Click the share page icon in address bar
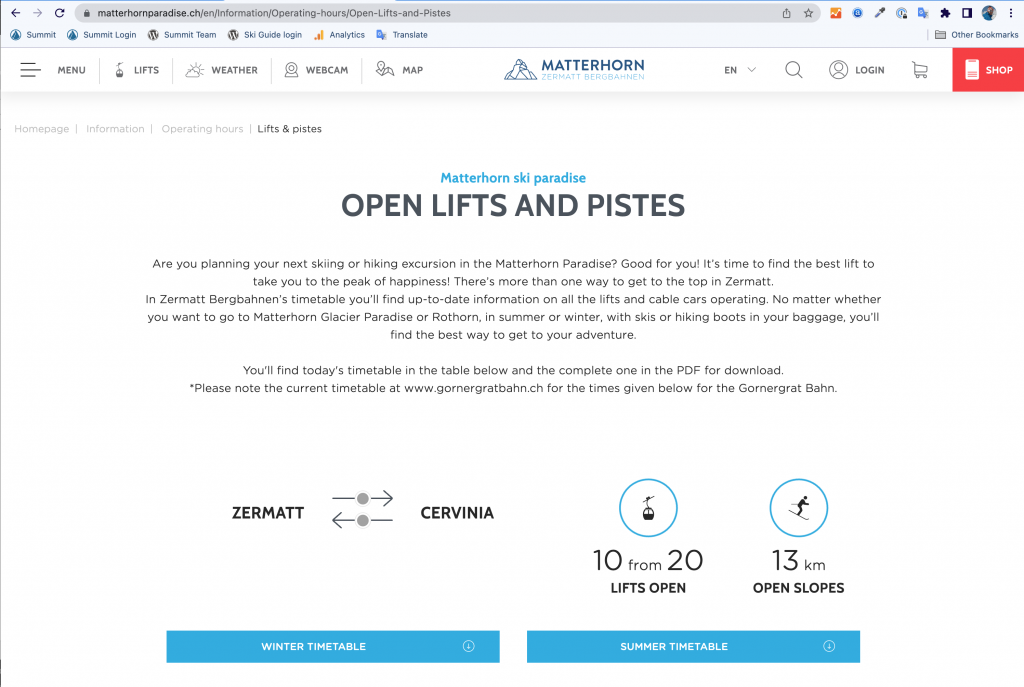The height and width of the screenshot is (687, 1024). click(786, 13)
